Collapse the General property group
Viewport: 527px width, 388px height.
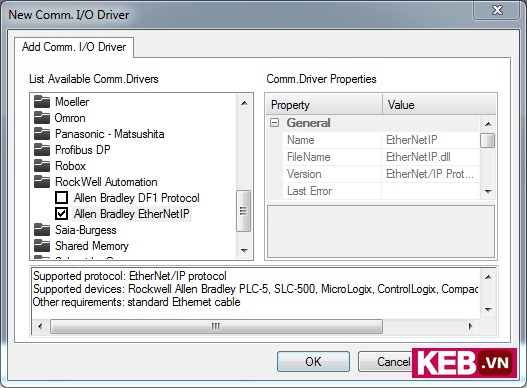tap(275, 123)
